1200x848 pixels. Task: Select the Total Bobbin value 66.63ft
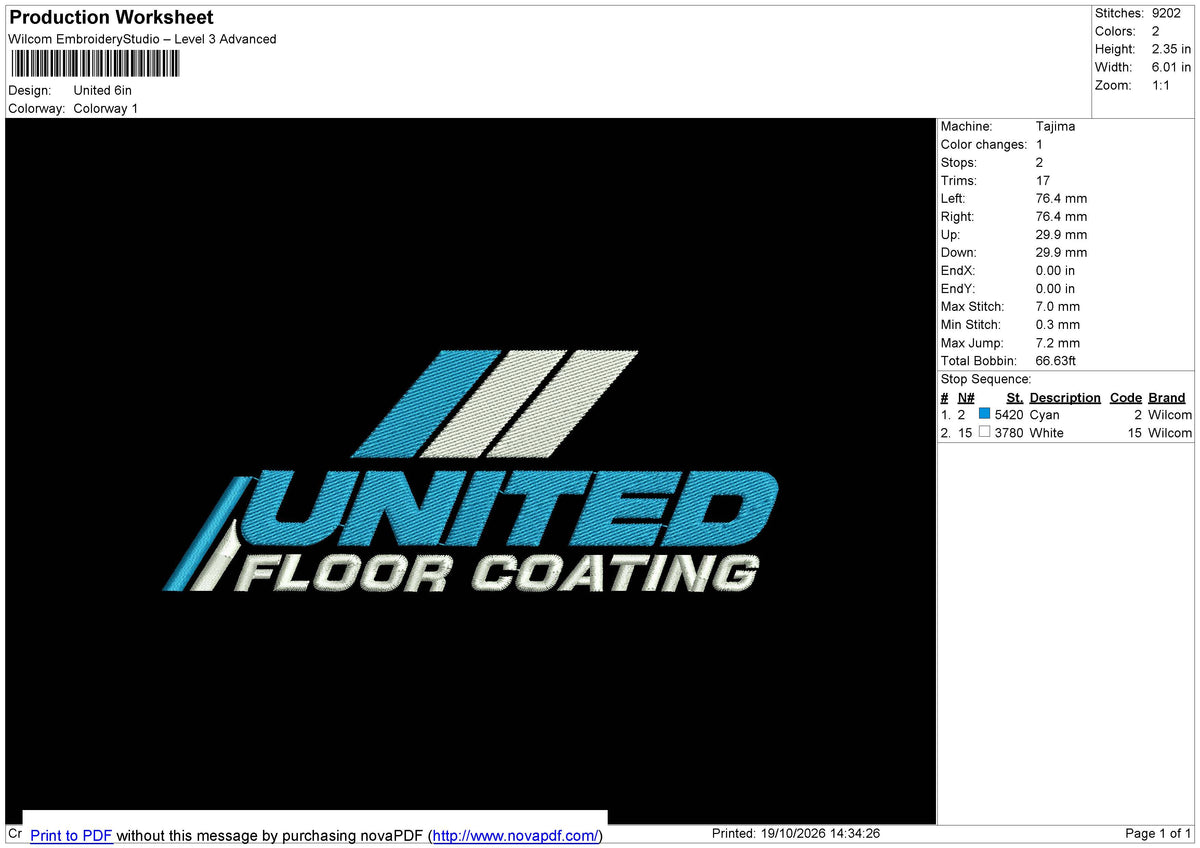(1056, 360)
